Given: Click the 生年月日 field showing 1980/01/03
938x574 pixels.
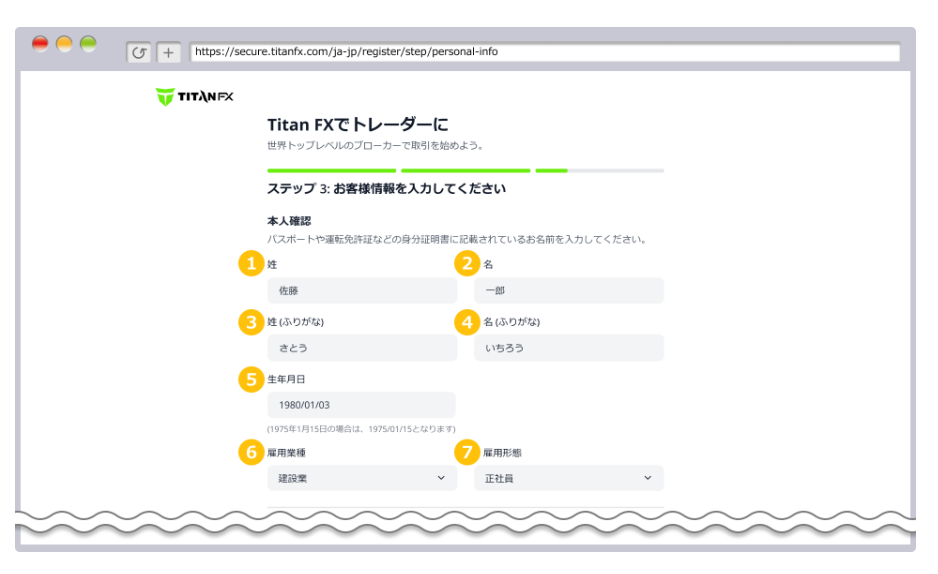Looking at the screenshot, I should tap(361, 405).
